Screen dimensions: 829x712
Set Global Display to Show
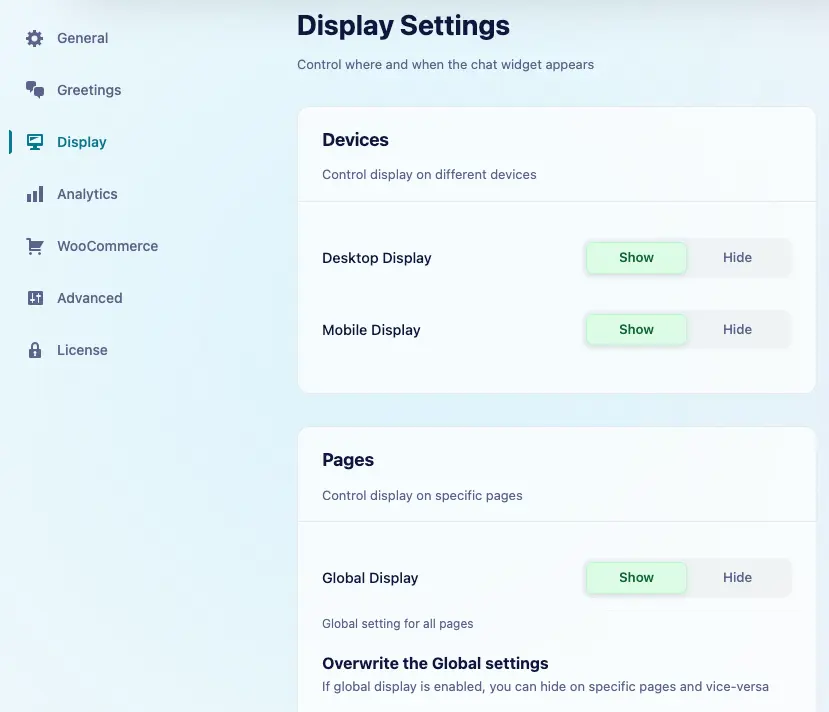(x=636, y=577)
